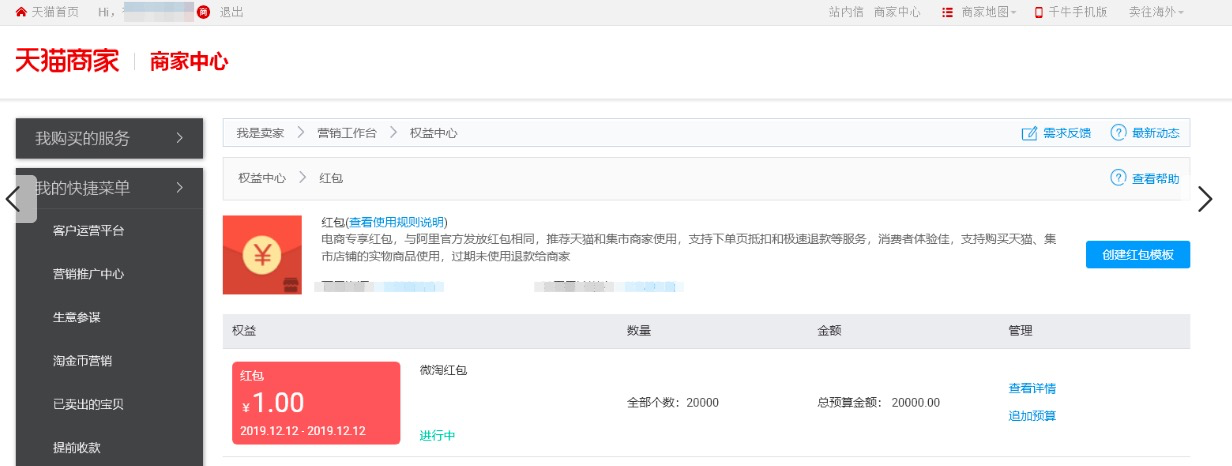This screenshot has height=466, width=1232.
Task: Click 营销工作台 breadcrumb
Action: 347,133
